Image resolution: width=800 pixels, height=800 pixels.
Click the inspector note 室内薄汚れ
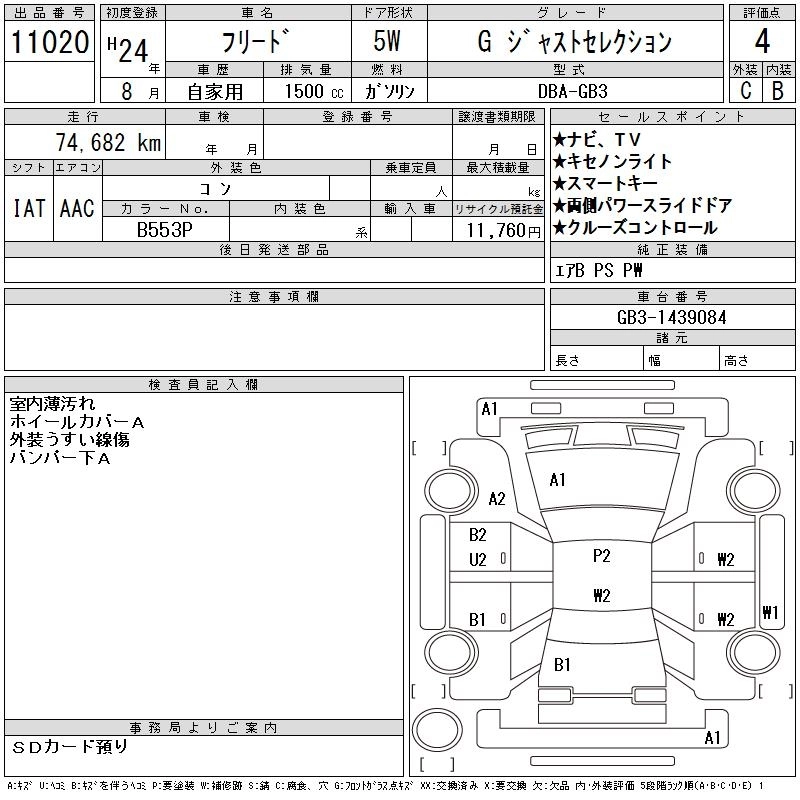[52, 404]
